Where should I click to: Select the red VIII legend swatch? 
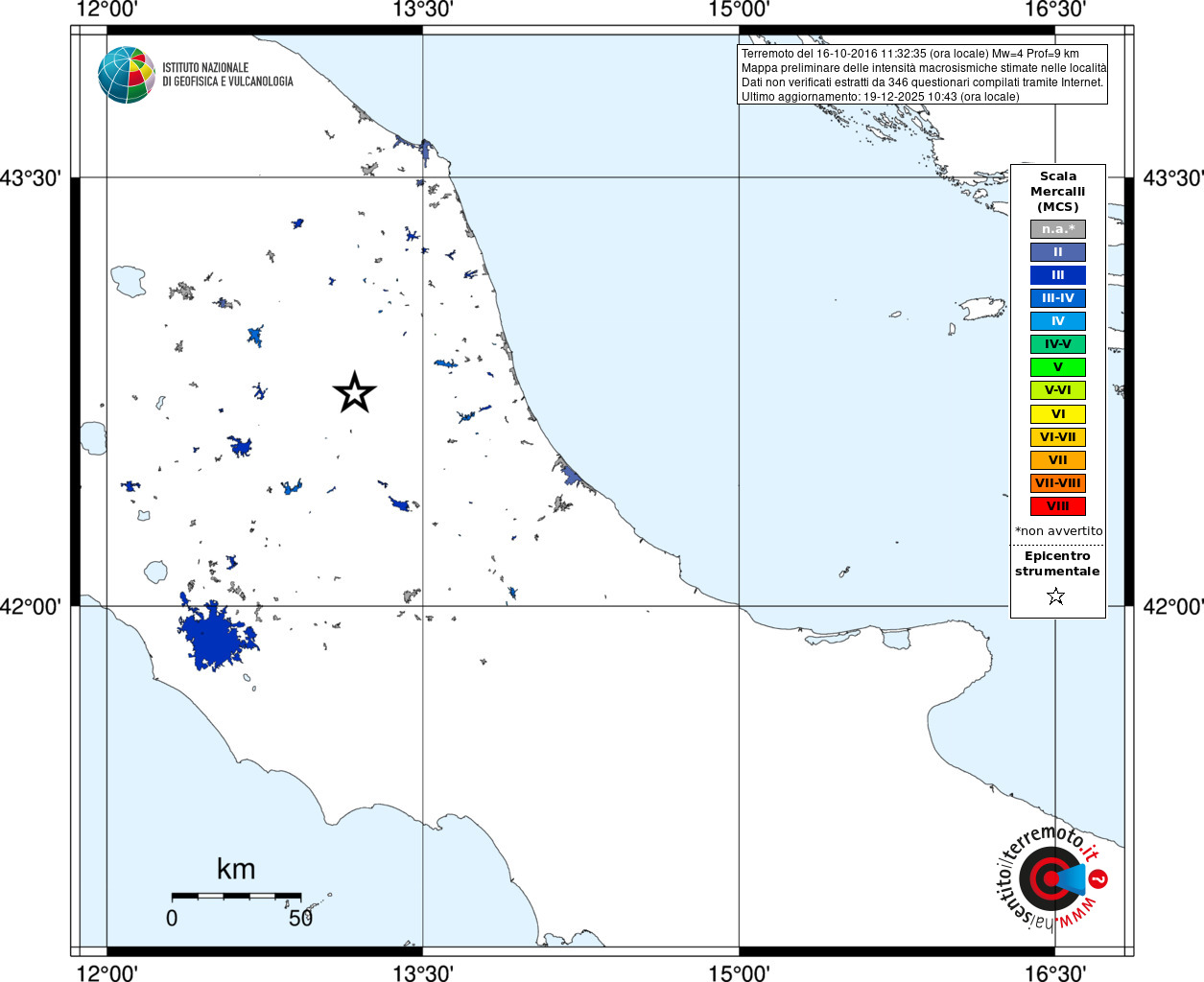pyautogui.click(x=1058, y=506)
